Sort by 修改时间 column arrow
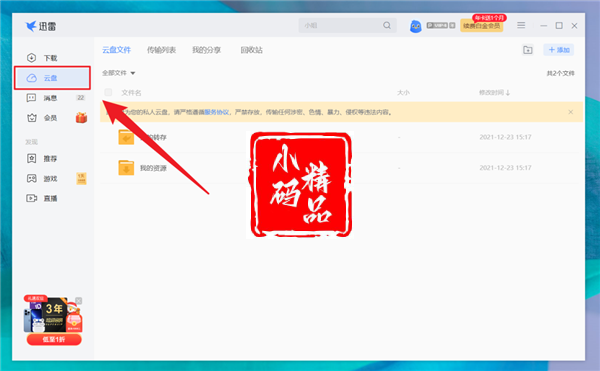This screenshot has width=600, height=371. [508, 93]
